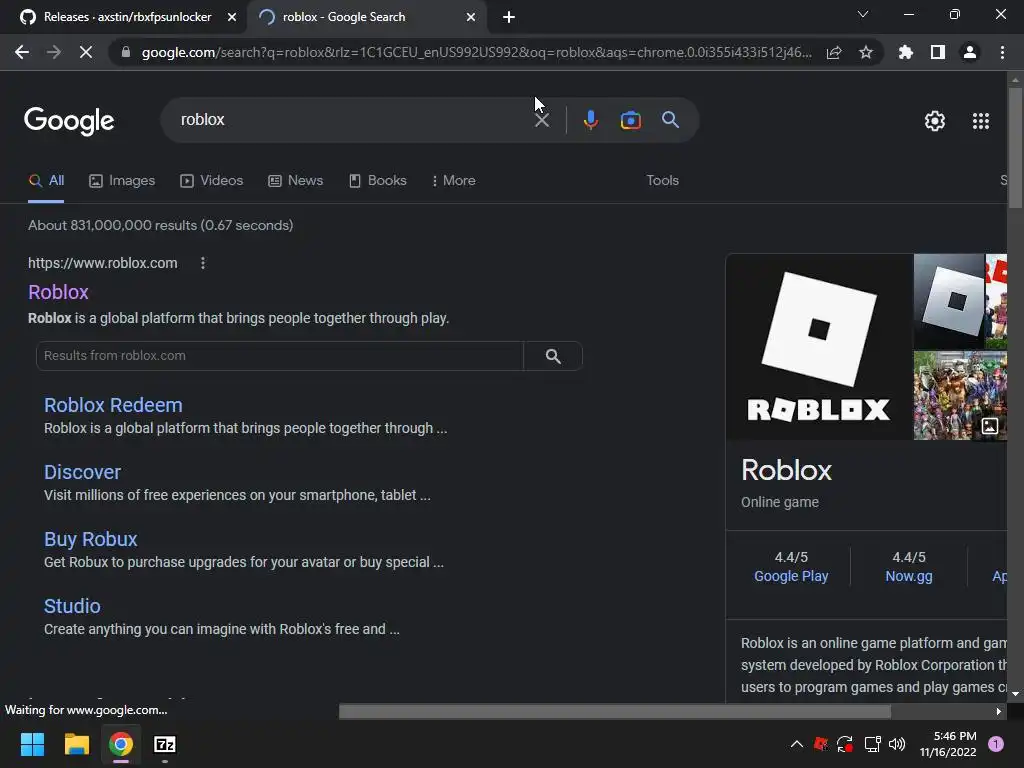Select the All results tab
The width and height of the screenshot is (1024, 768).
46,181
